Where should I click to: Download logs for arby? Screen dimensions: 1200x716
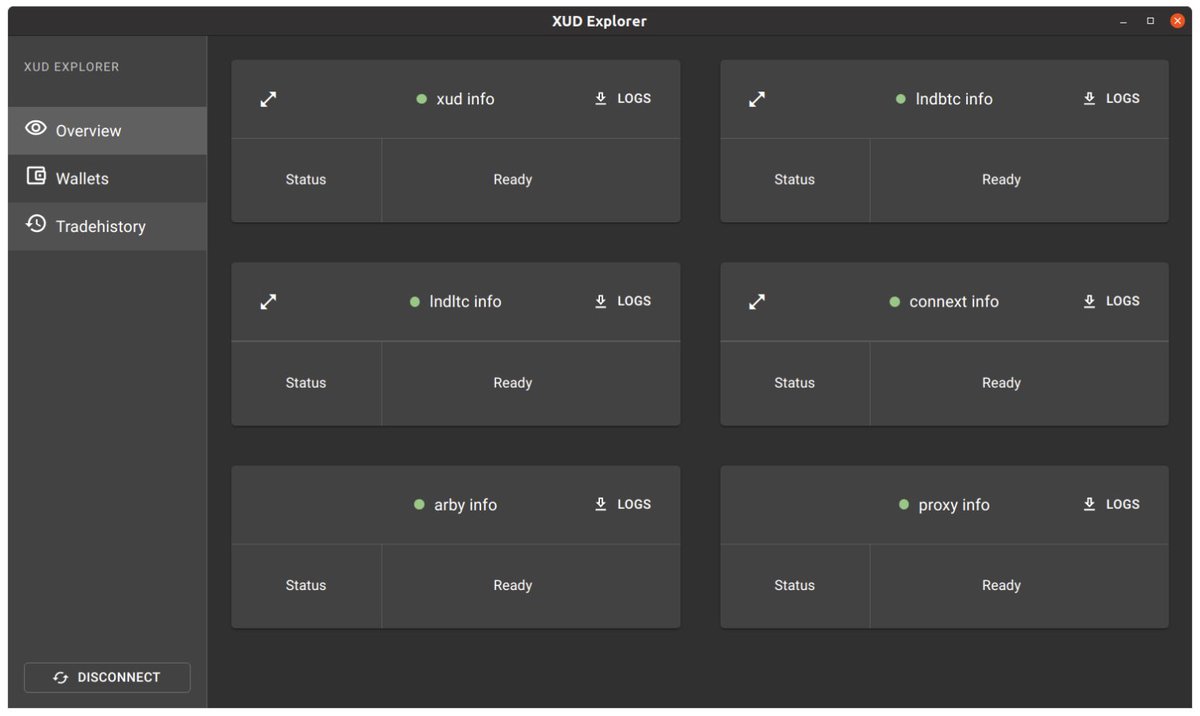622,504
